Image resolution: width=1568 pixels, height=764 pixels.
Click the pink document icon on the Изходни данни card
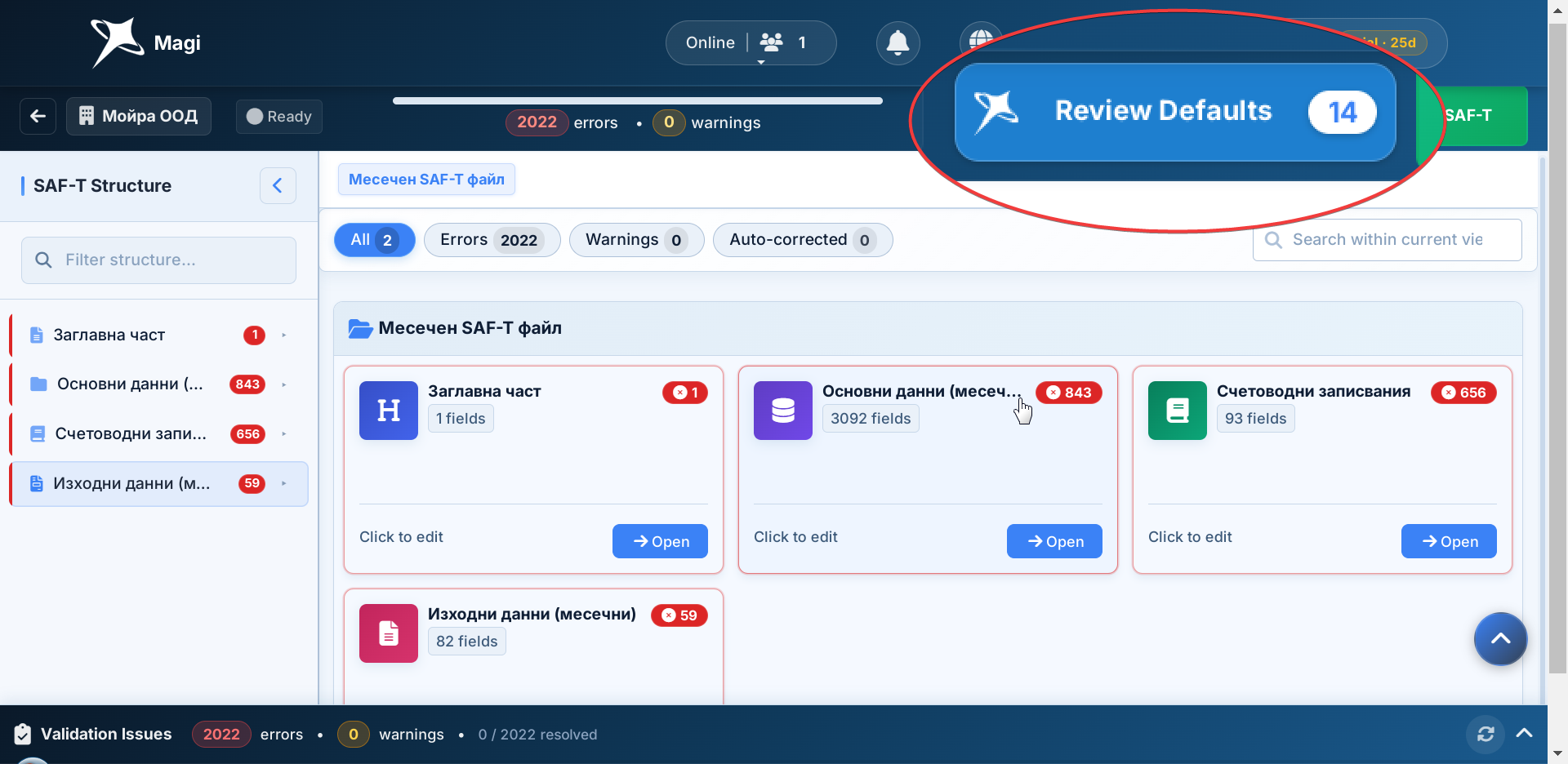click(x=389, y=633)
